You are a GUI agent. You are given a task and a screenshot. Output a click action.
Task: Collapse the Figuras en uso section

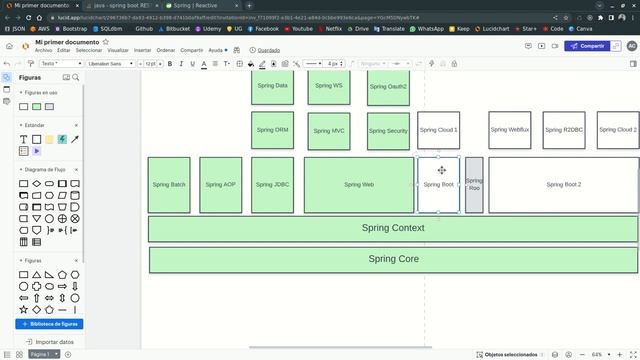(x=21, y=93)
